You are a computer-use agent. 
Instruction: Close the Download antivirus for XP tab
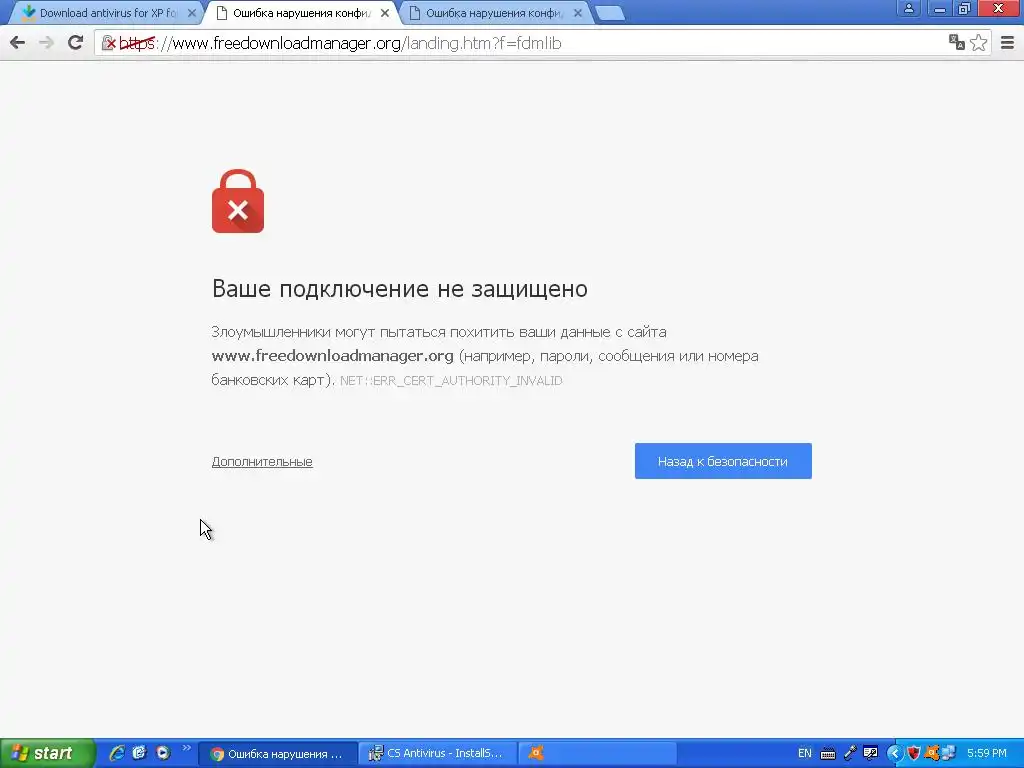tap(192, 13)
